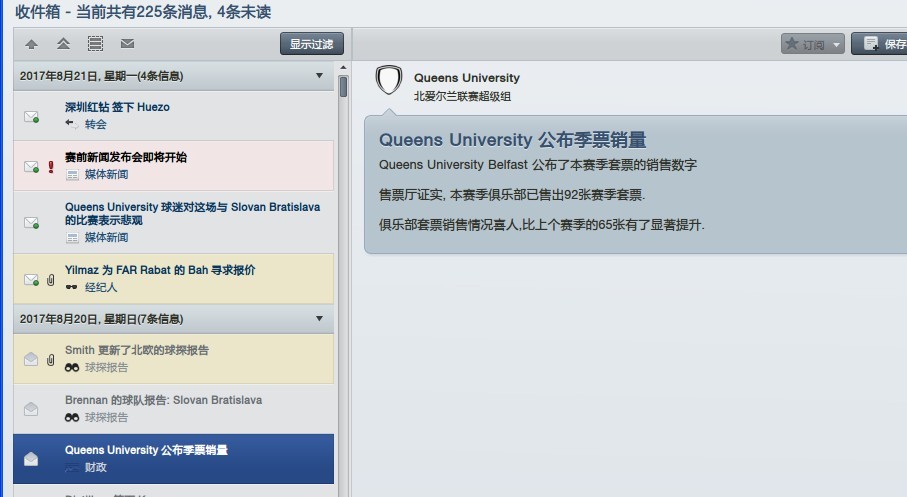Click the 转会 transfer arrows icon

coord(72,124)
